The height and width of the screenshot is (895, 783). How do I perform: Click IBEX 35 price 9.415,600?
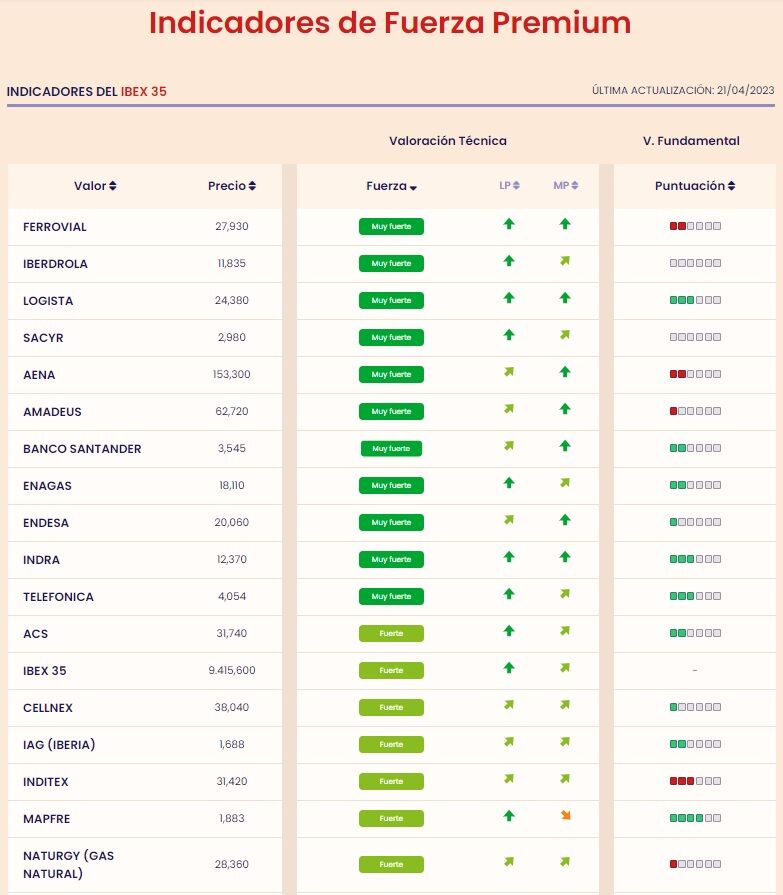[x=232, y=670]
